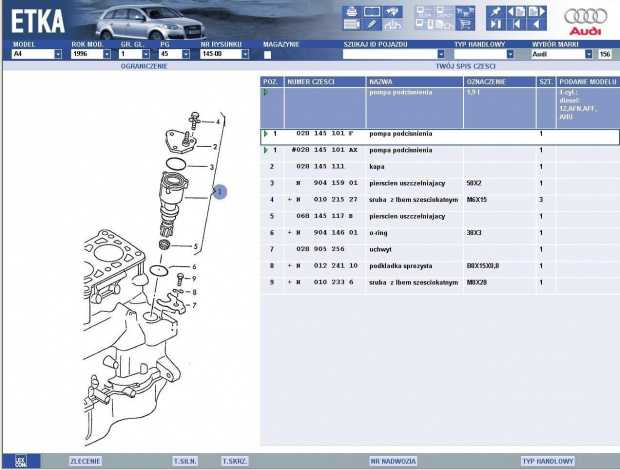Click the OZNACZENIE column header
This screenshot has width=620, height=470.
point(500,82)
